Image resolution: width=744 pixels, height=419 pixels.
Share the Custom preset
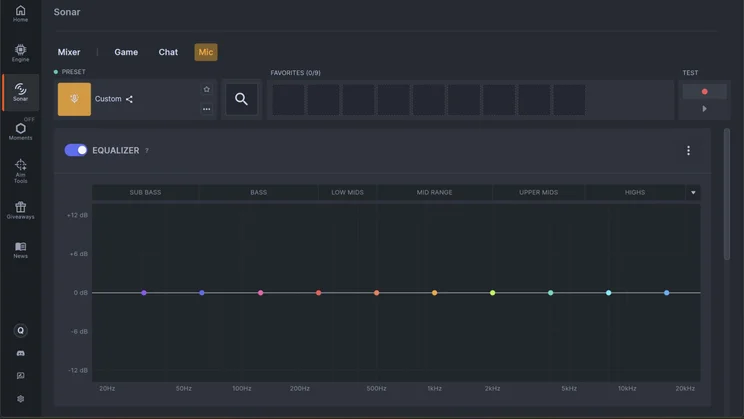(x=129, y=99)
